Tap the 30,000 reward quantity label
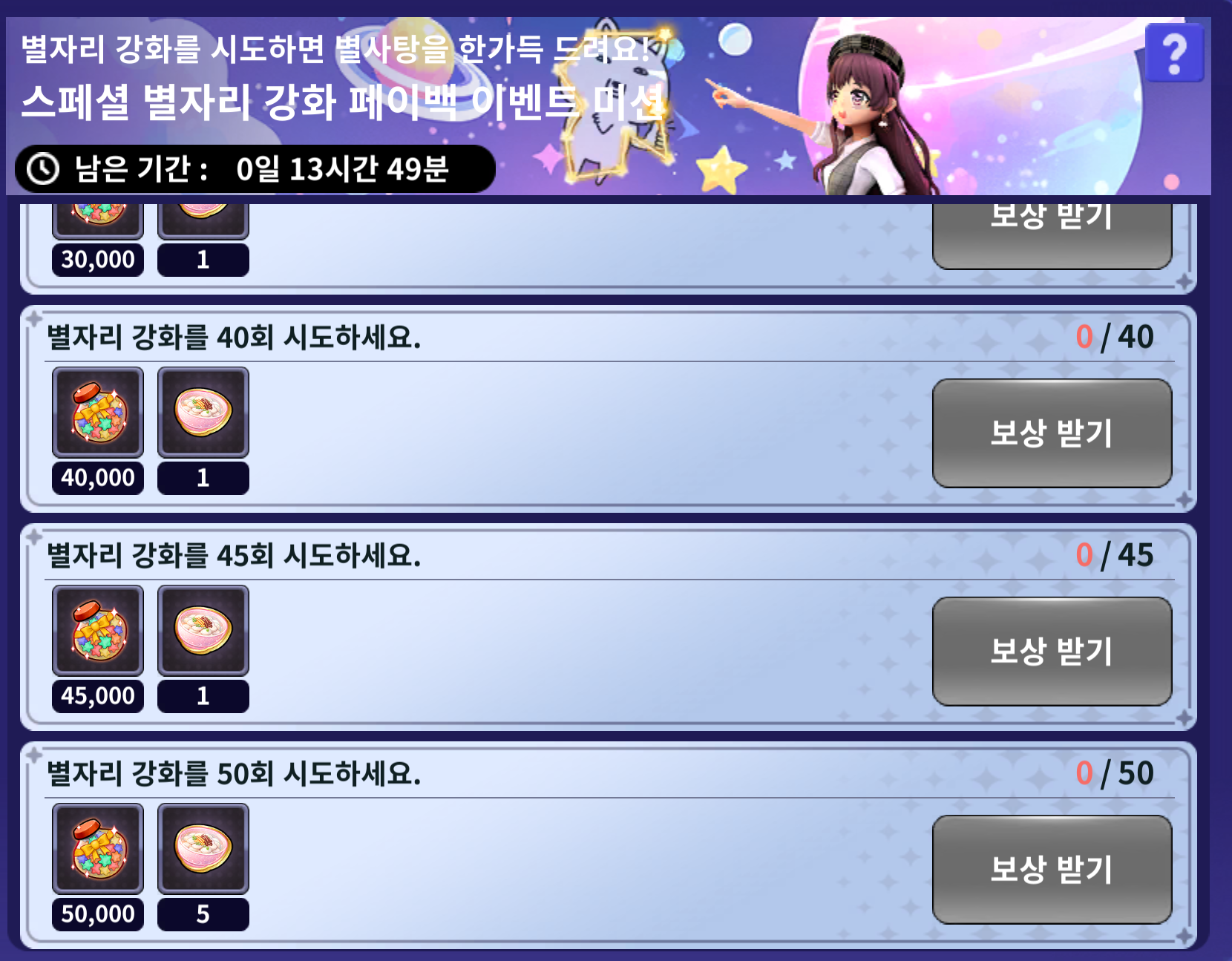The image size is (1232, 961). [x=98, y=260]
